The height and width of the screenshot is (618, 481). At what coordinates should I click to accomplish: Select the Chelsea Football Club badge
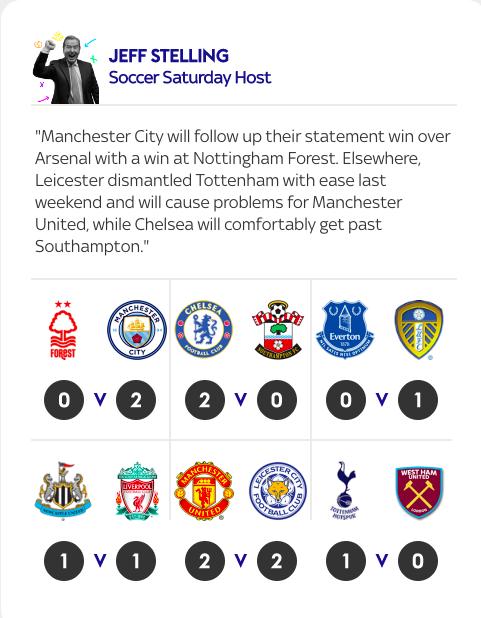click(204, 330)
